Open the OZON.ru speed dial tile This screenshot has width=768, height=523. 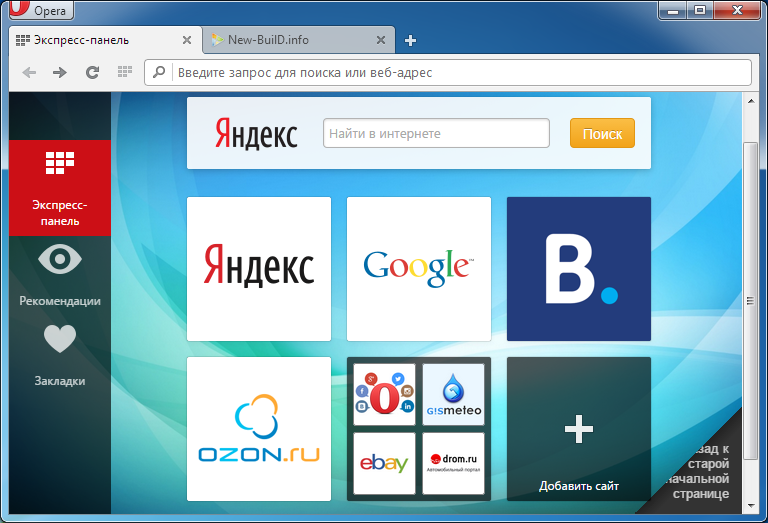pos(259,429)
